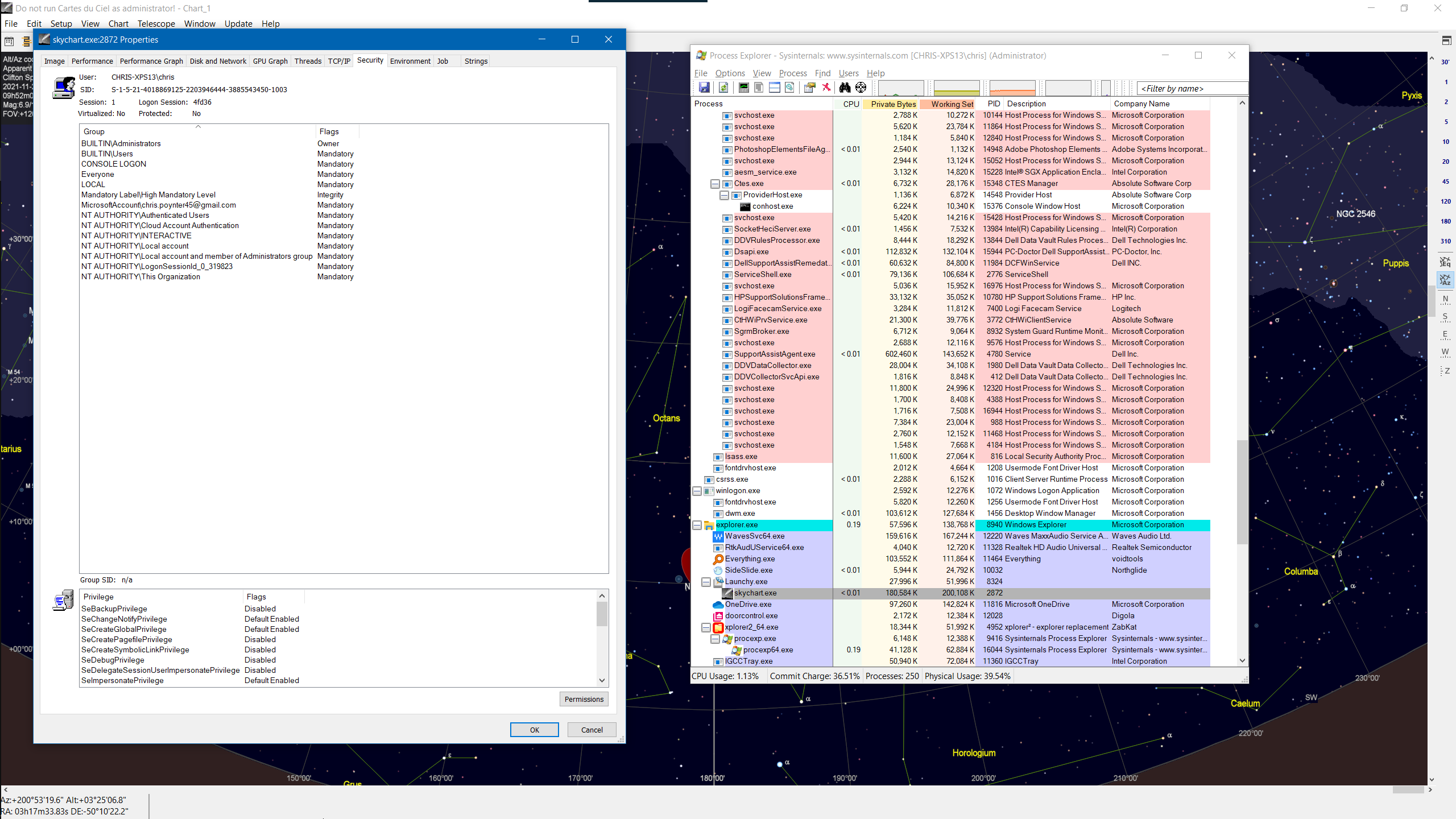Select the Mandatory Label\High Mandatory Level row
Viewport: 1456px width, 819px height.
[x=218, y=195]
